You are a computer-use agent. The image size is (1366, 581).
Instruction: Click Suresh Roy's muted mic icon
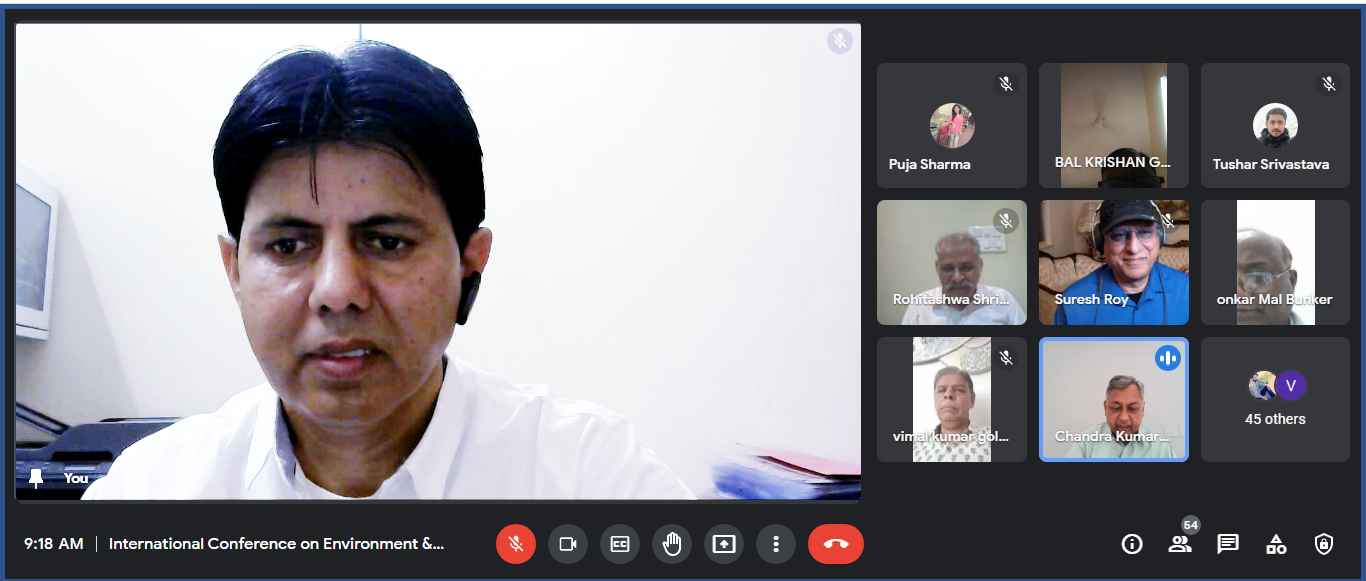coord(1168,221)
